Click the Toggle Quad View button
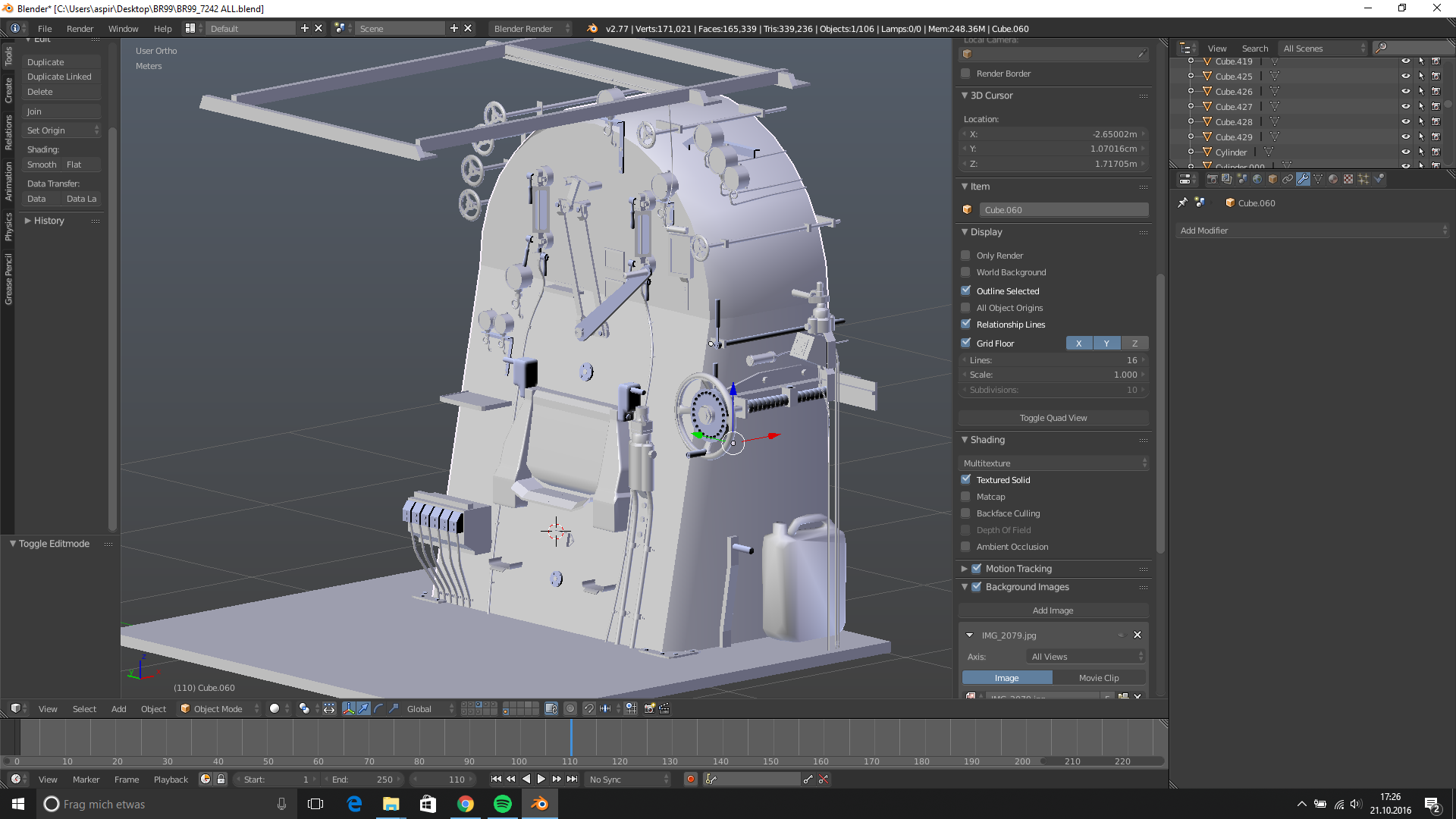The width and height of the screenshot is (1456, 819). [x=1053, y=418]
